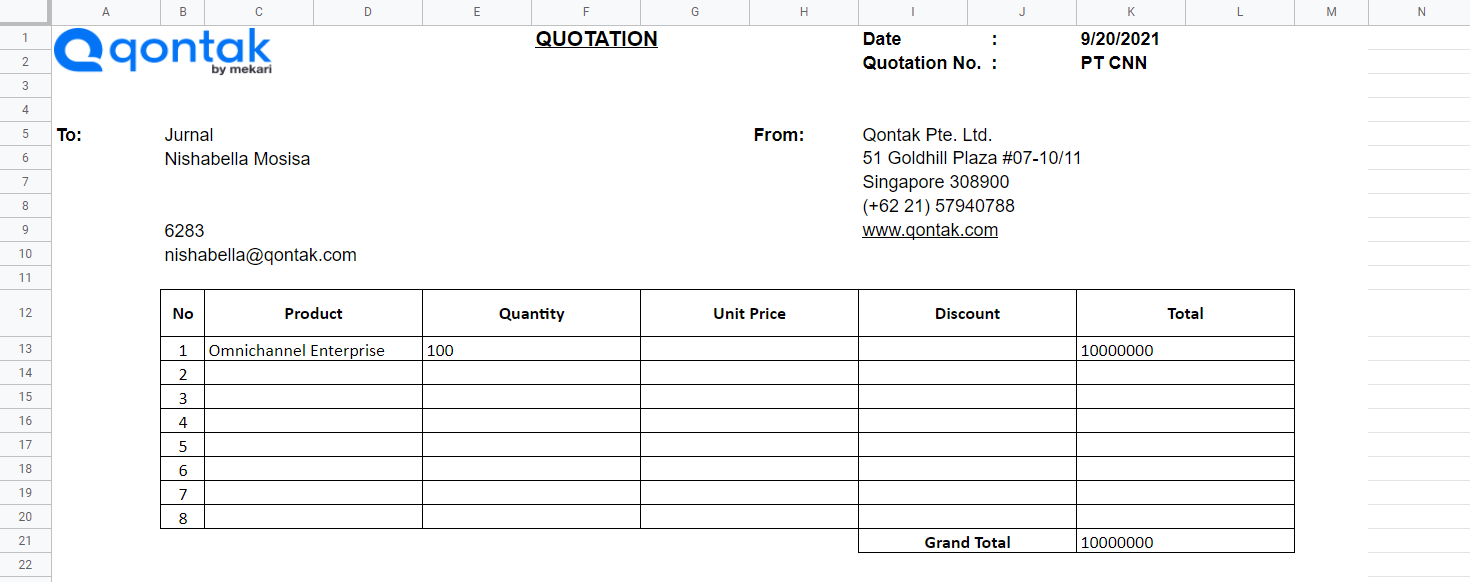This screenshot has width=1470, height=582.
Task: Click the Qontak logo image
Action: point(162,51)
